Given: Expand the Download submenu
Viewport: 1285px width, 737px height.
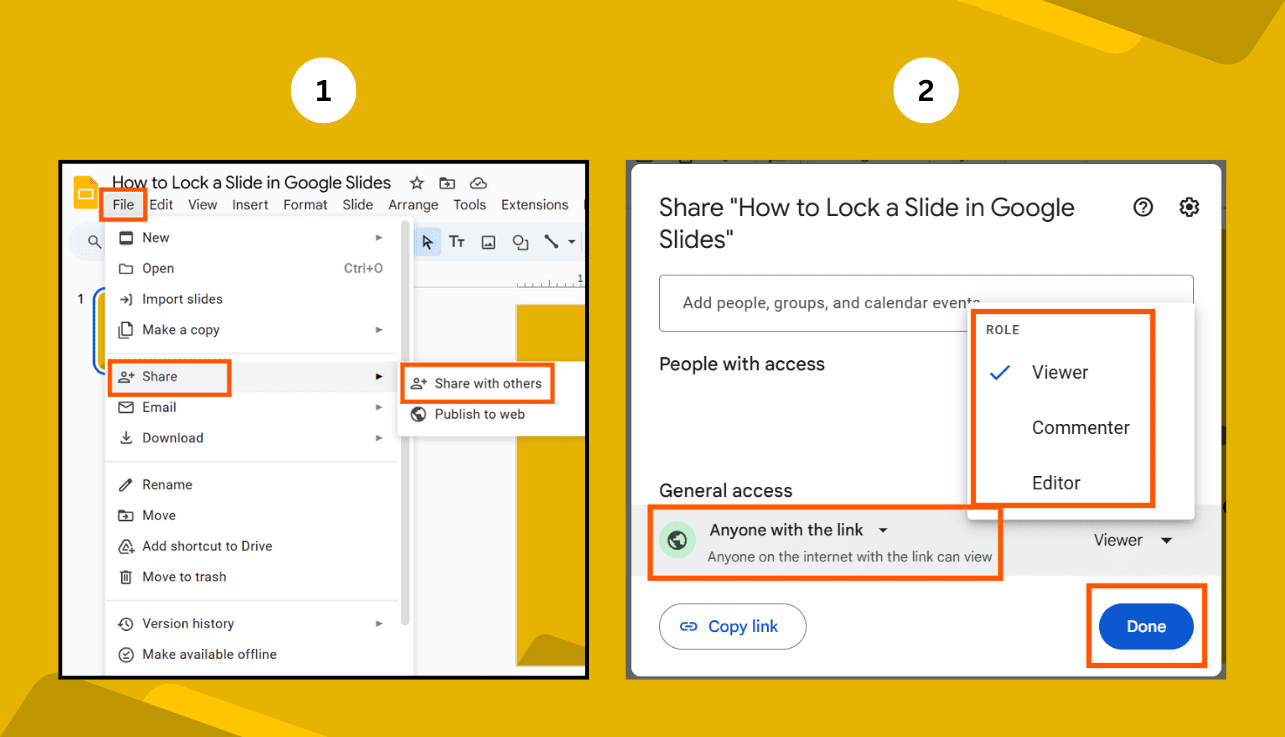Looking at the screenshot, I should [x=379, y=438].
